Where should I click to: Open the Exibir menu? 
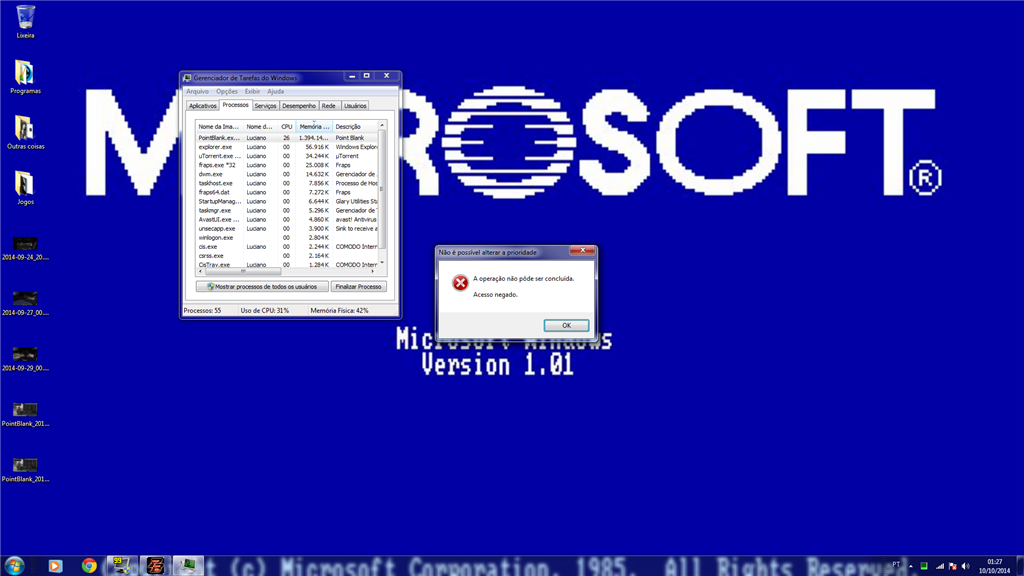252,91
